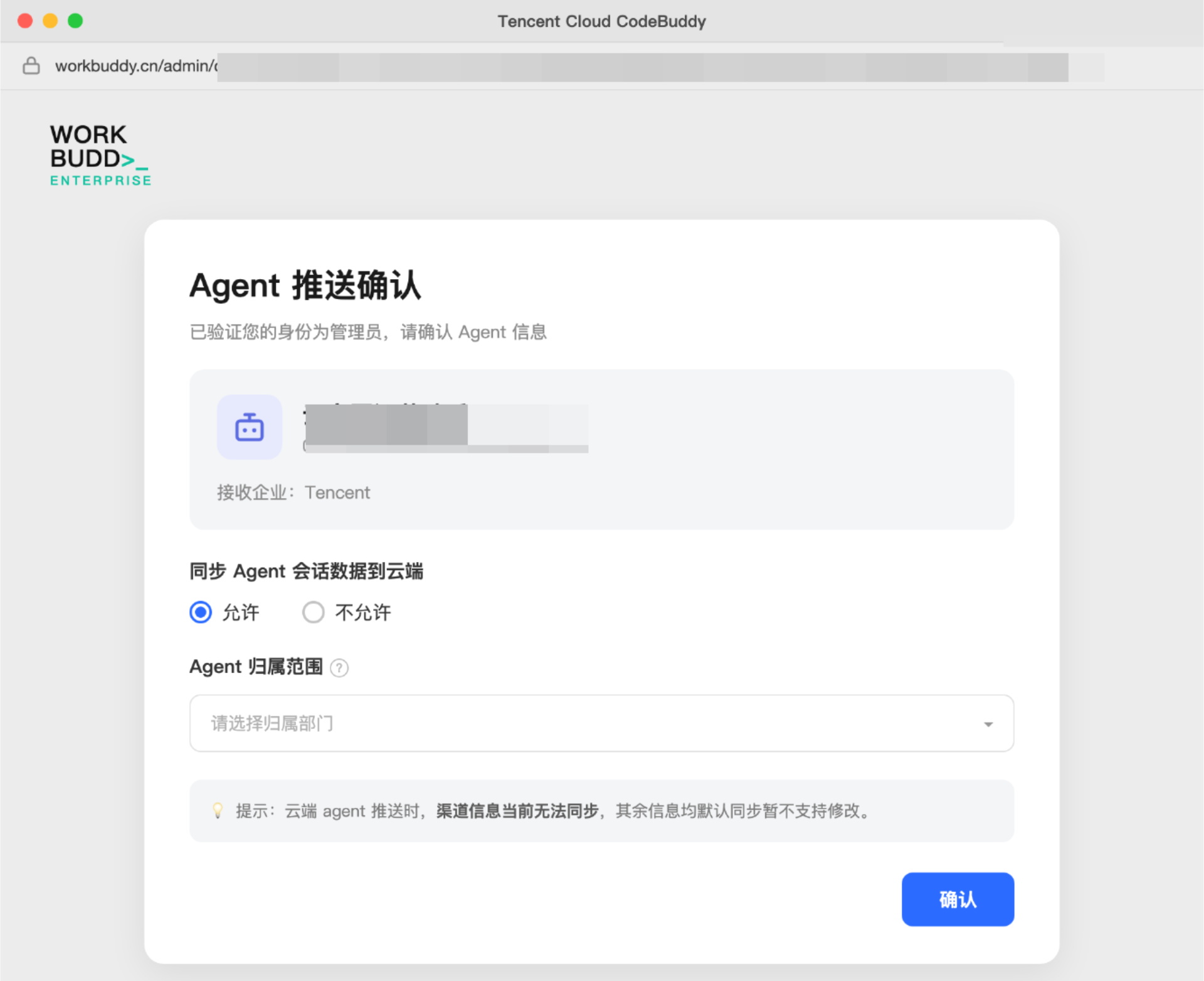This screenshot has height=981, width=1204.
Task: Click the robot agent avatar icon
Action: 249,427
